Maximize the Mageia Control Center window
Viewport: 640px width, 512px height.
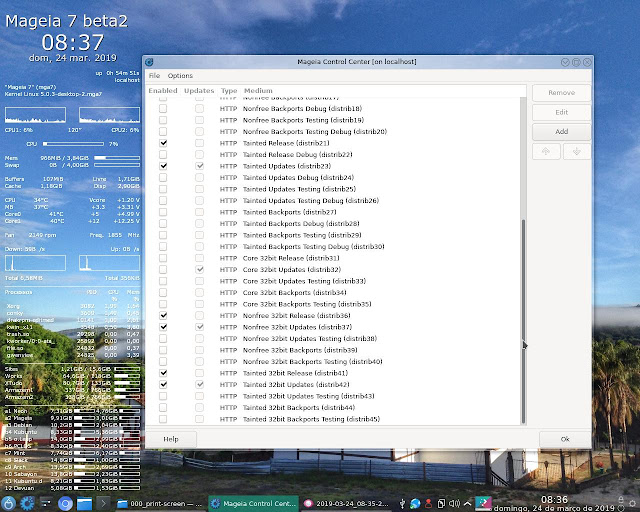(x=576, y=62)
